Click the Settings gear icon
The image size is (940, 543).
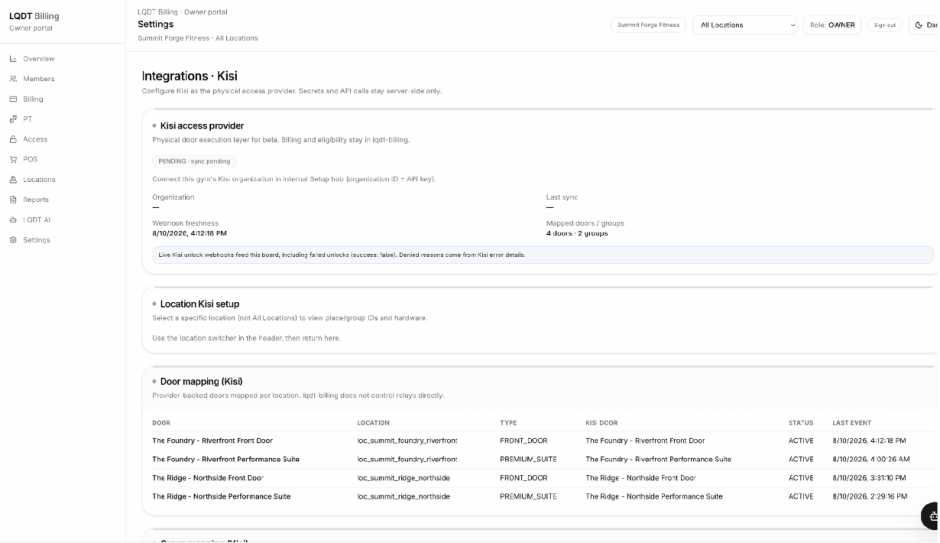tap(13, 240)
